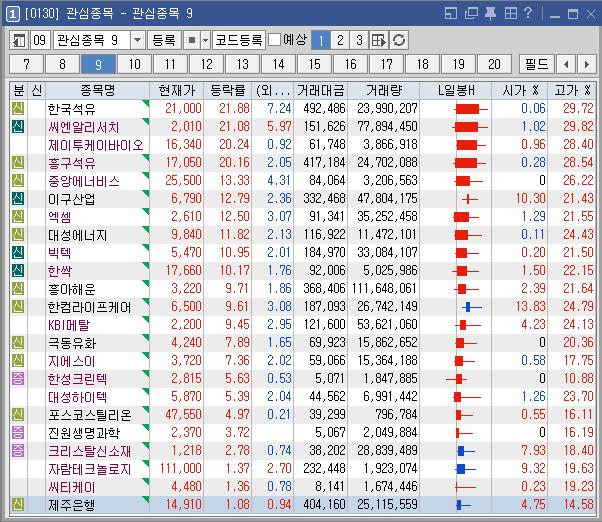Select stock name 씨티케이
Image resolution: width=602 pixels, height=522 pixels.
(71, 487)
